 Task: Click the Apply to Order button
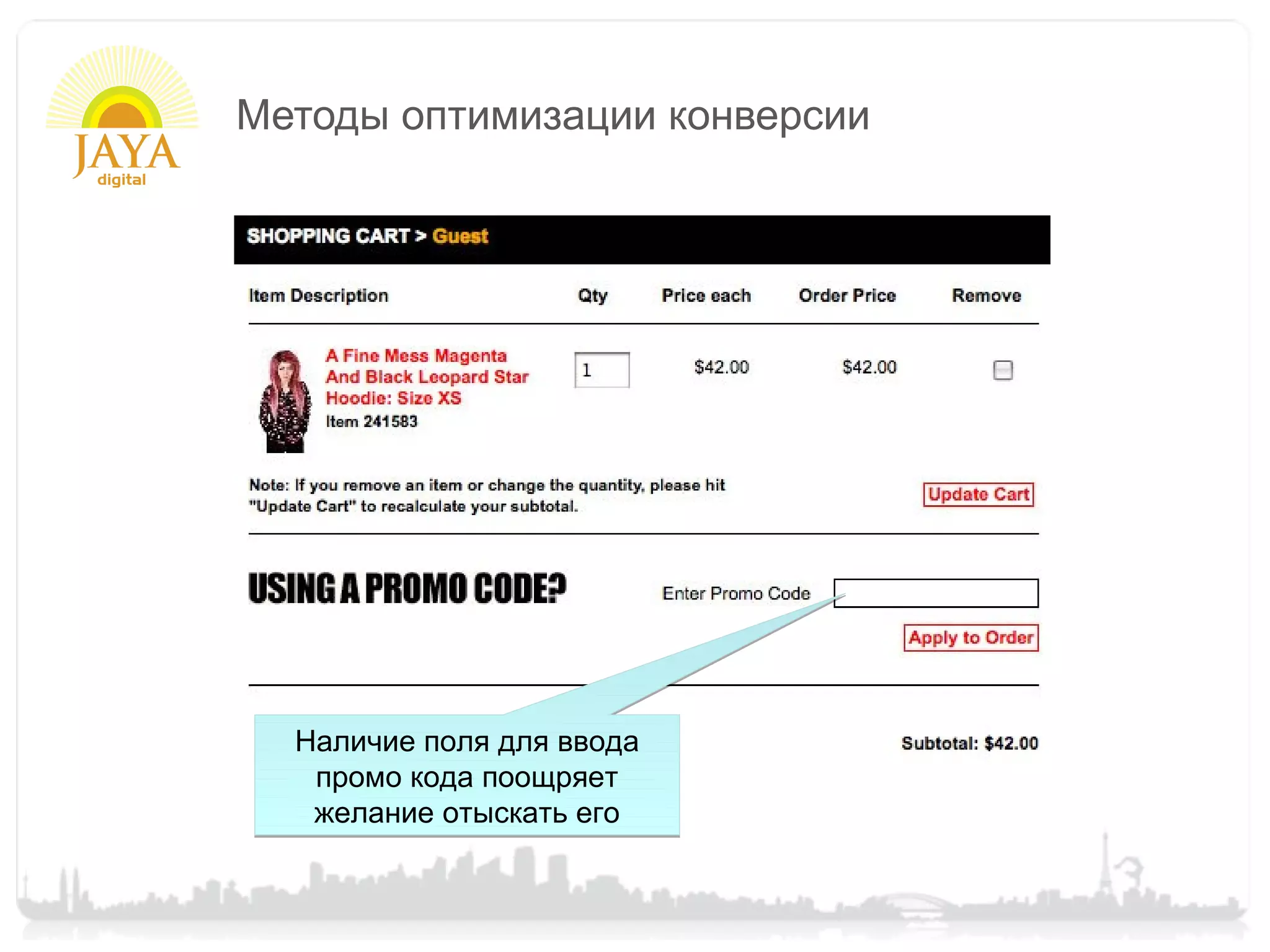[970, 638]
